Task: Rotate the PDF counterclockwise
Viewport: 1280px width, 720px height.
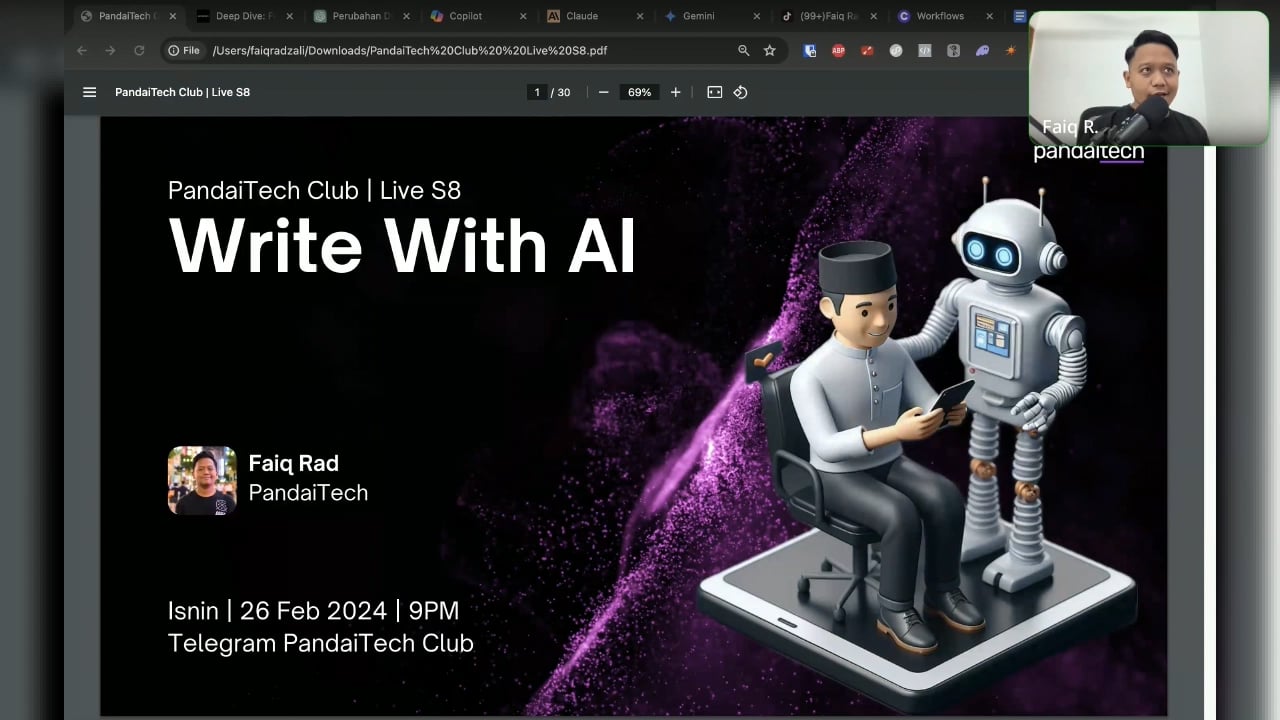Action: [740, 92]
